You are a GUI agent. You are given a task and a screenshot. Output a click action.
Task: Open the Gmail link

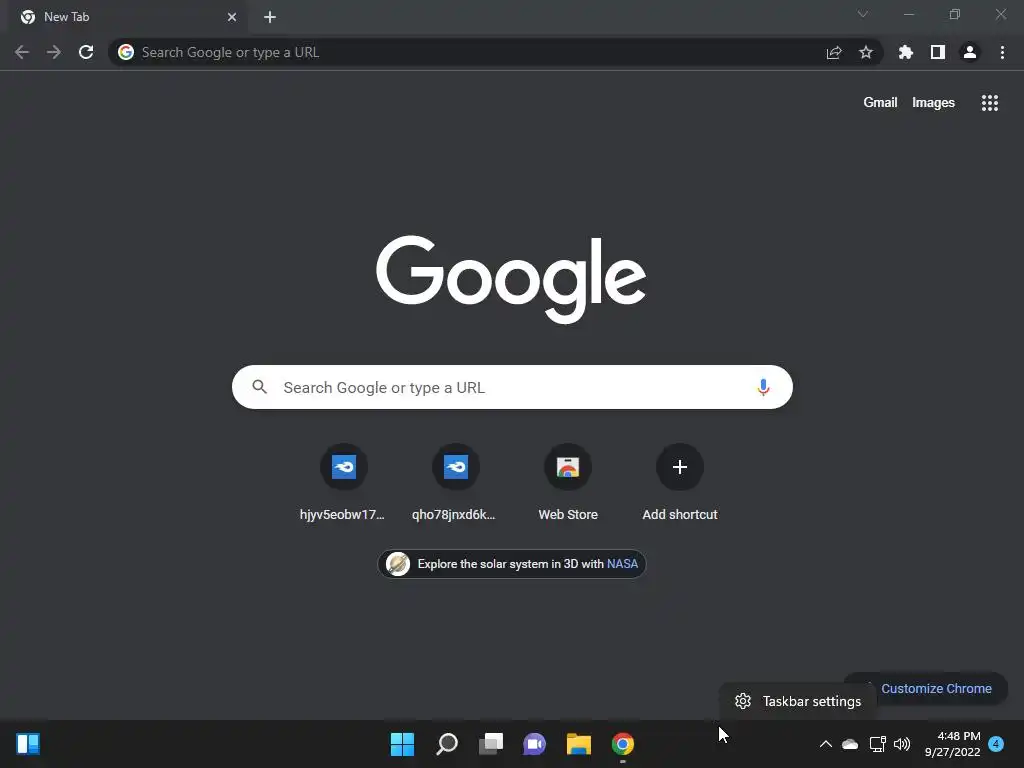(880, 103)
